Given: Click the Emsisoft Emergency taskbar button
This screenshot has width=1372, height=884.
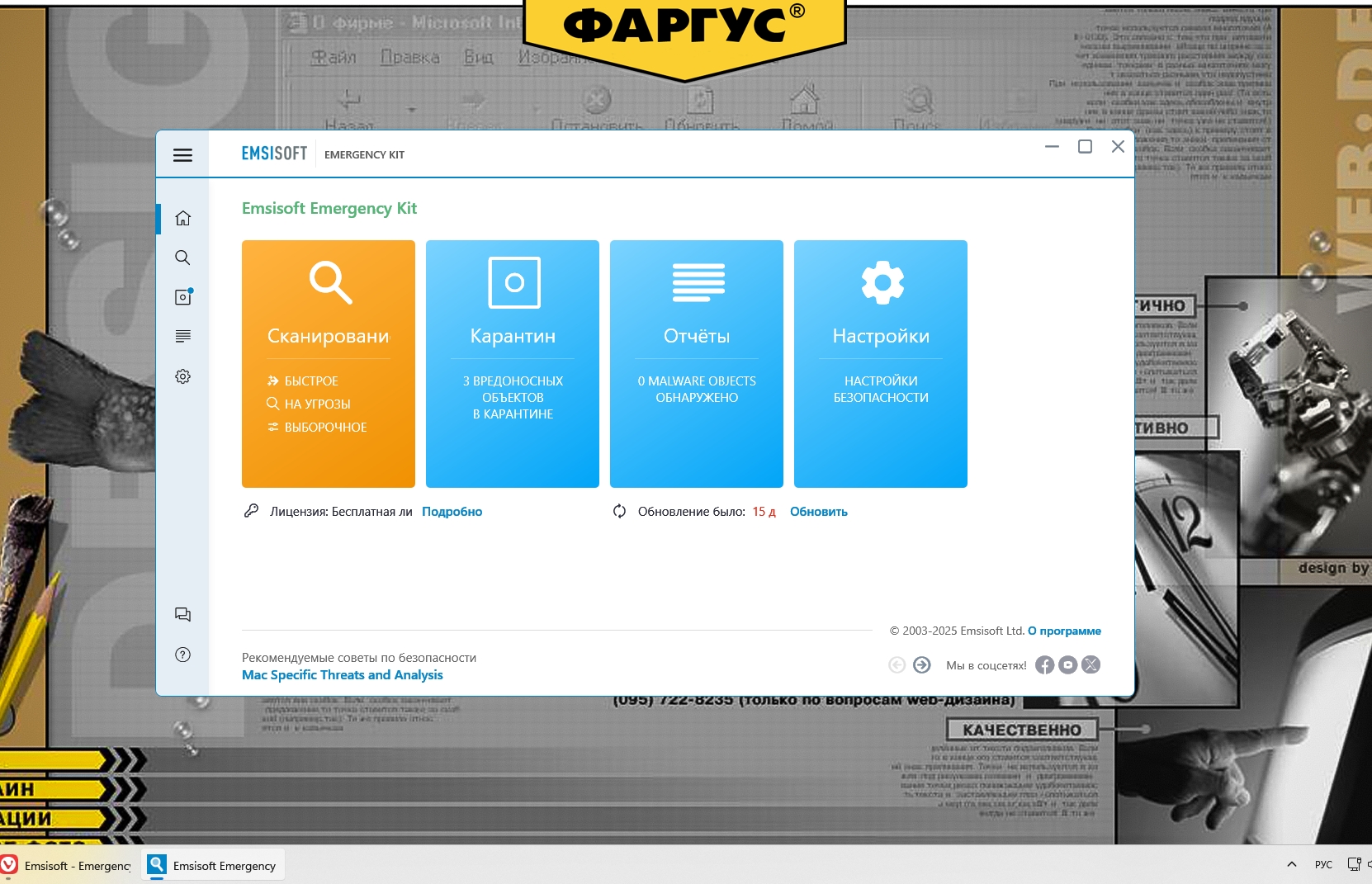Looking at the screenshot, I should click(x=213, y=865).
